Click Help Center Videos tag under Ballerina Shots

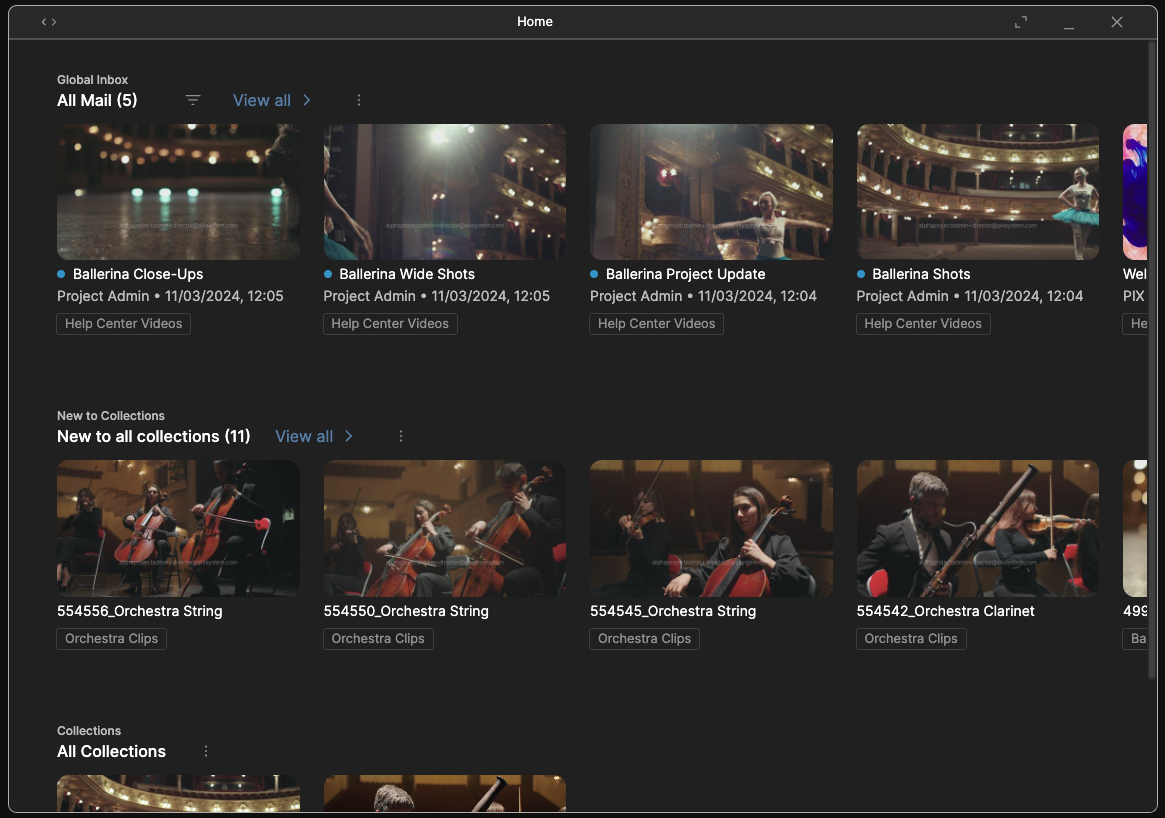tap(923, 324)
